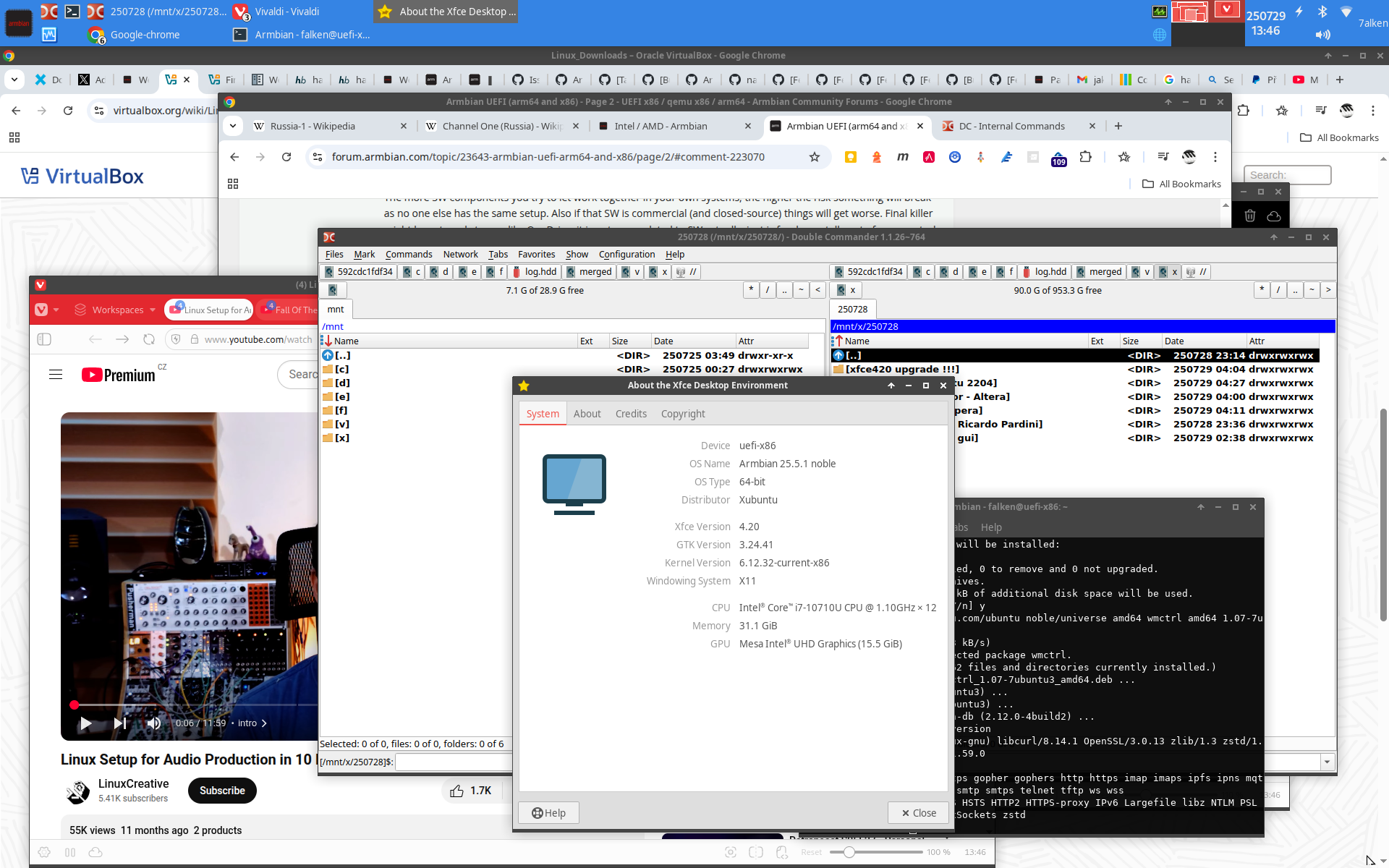Click the right panel 'x' current drive selector button
The image size is (1389, 868).
coord(846,290)
